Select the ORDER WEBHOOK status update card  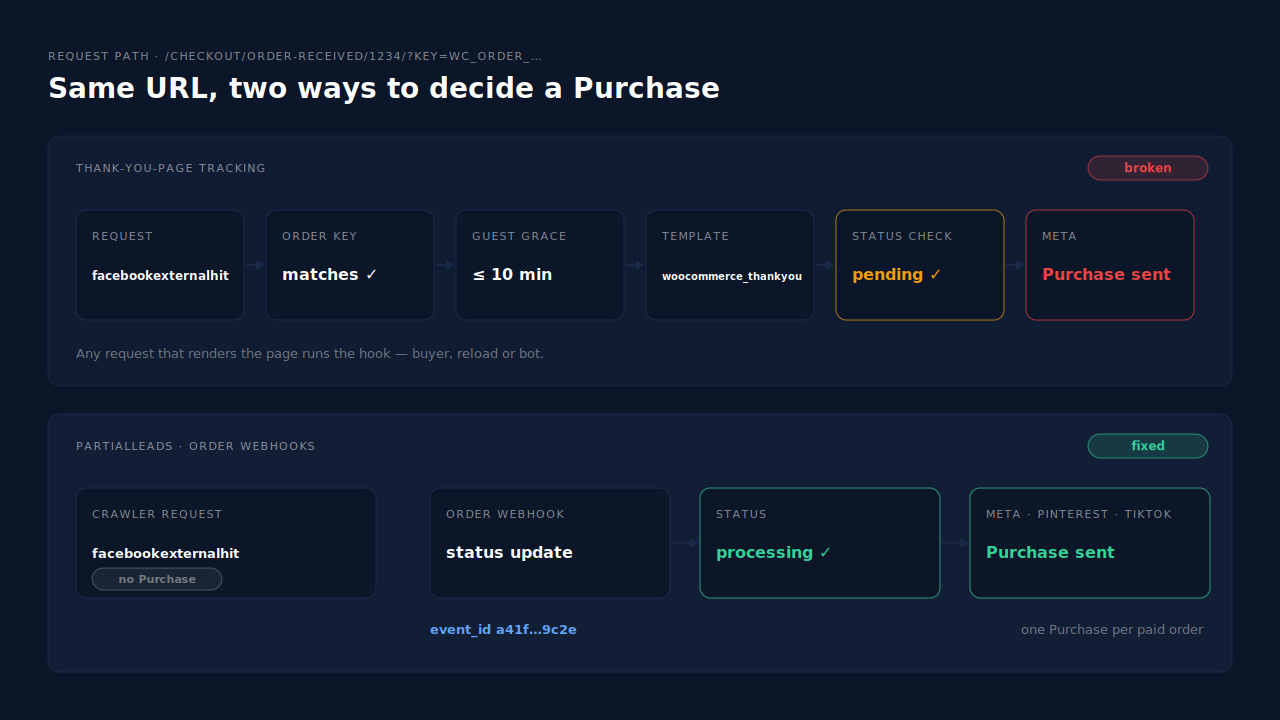[x=550, y=543]
